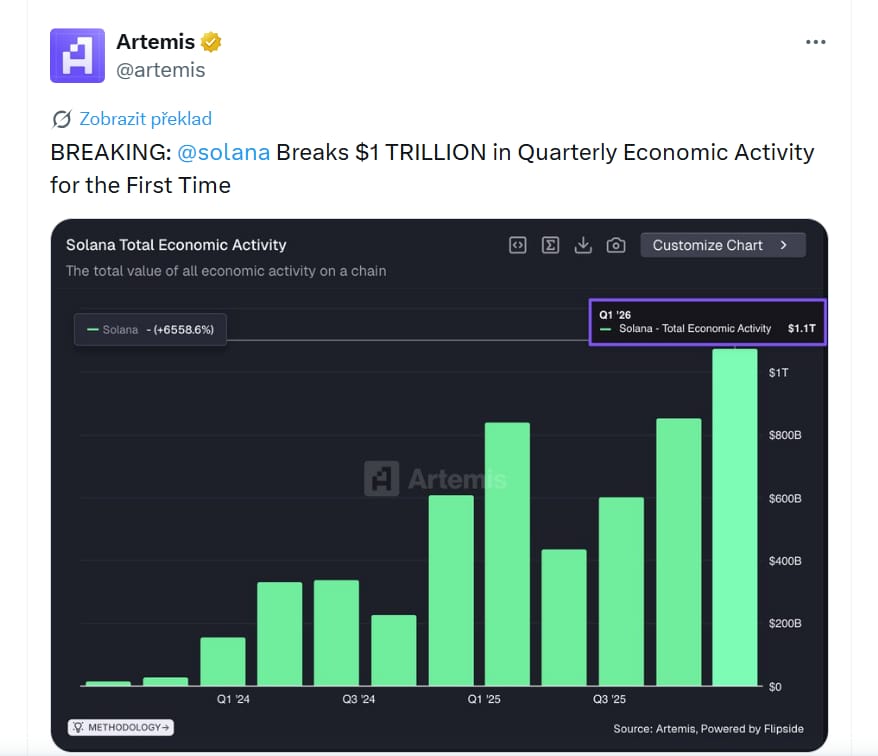878x756 pixels.
Task: Click the Methodology button
Action: pos(120,727)
